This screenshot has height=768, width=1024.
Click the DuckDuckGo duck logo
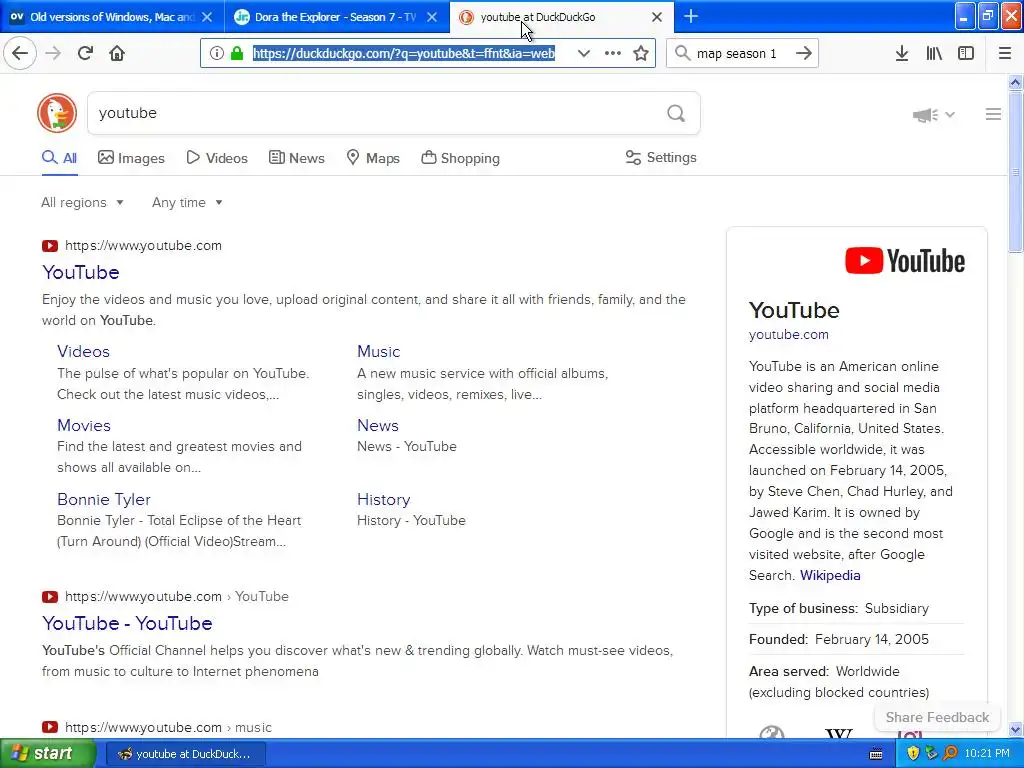point(57,113)
